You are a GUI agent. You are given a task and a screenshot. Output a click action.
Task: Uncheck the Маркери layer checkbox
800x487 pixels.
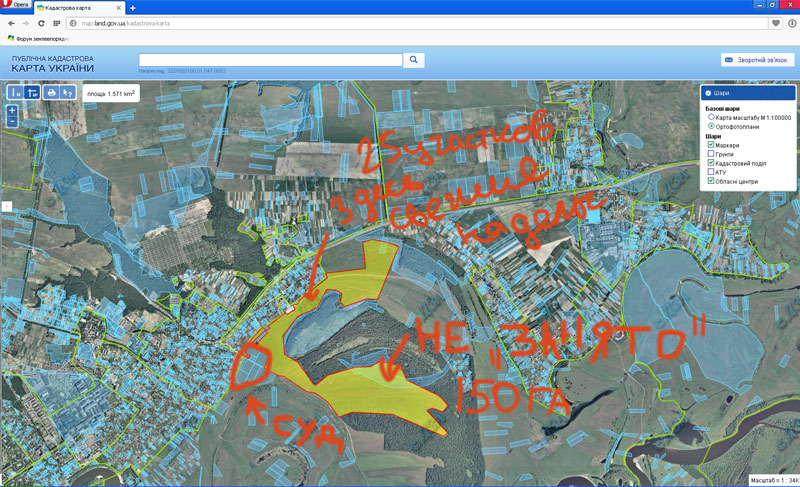click(x=711, y=145)
